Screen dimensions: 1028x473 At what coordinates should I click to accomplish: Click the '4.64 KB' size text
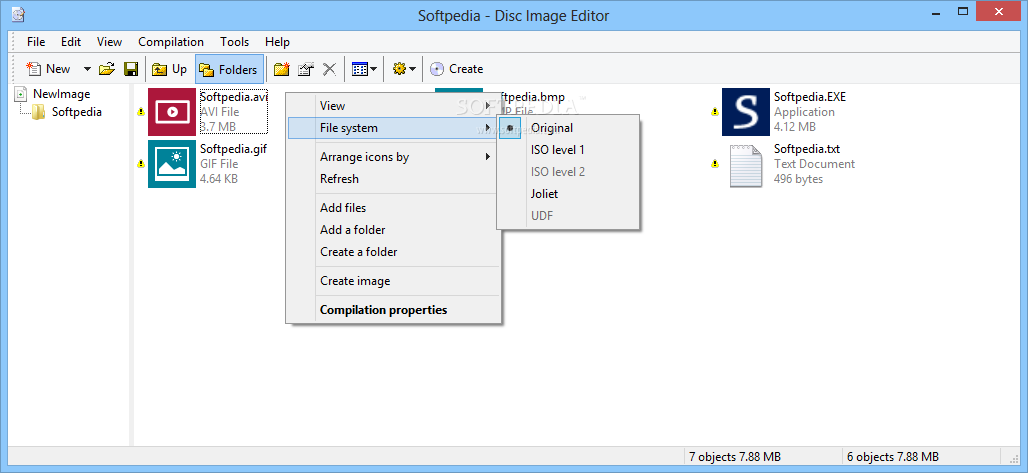[x=218, y=179]
